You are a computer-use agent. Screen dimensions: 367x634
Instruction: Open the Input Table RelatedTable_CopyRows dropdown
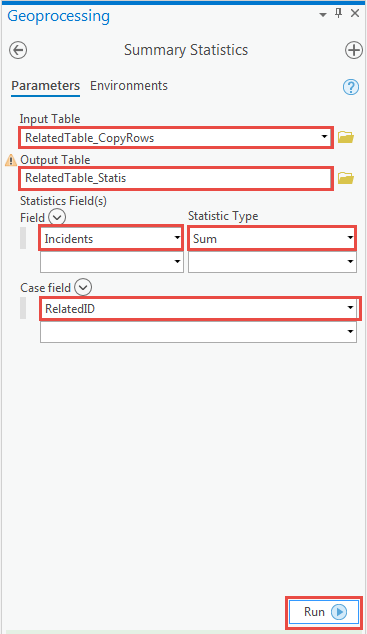click(176, 137)
